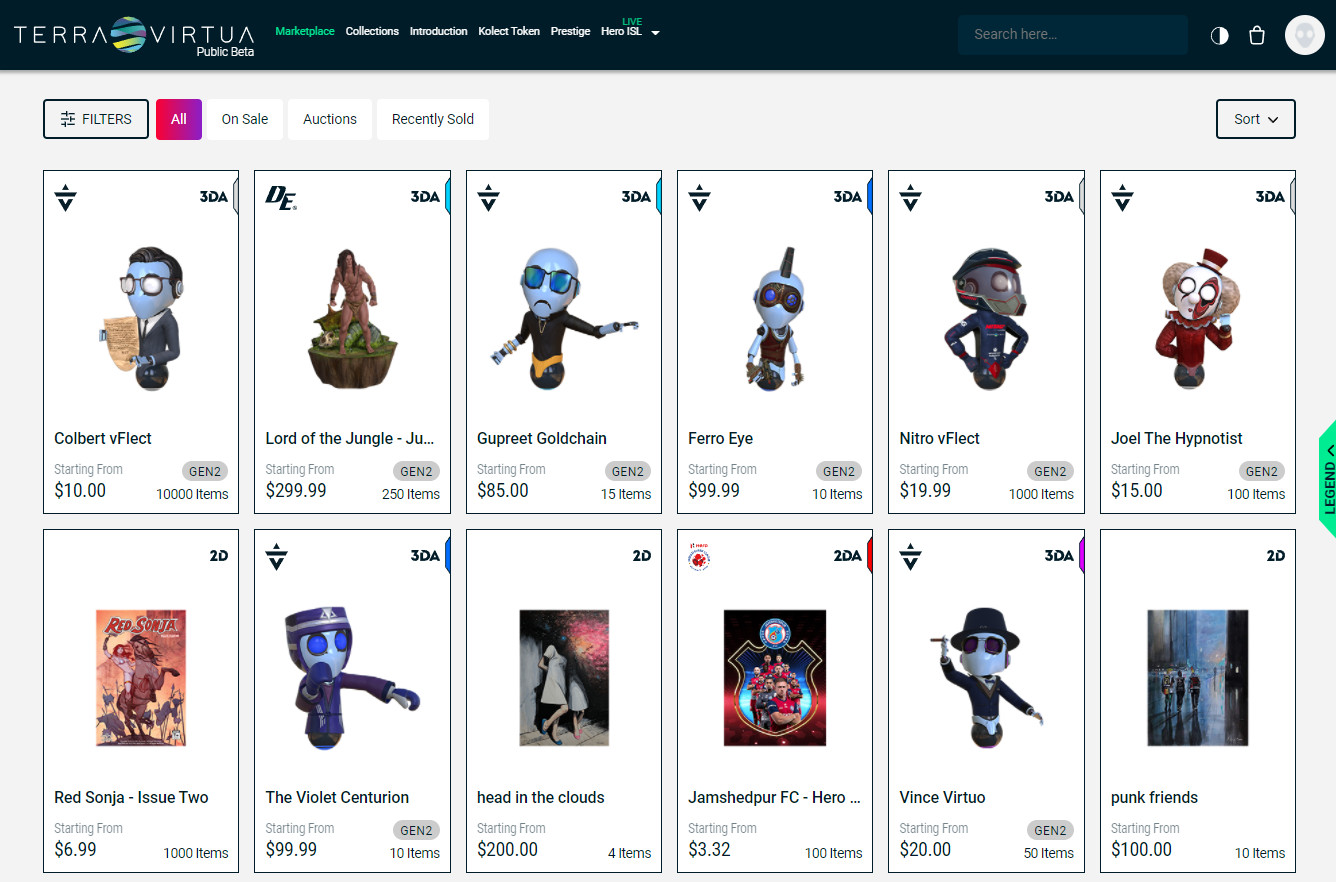1336x882 pixels.
Task: Click the ISL logo on Jamshedpur FC card
Action: click(700, 556)
